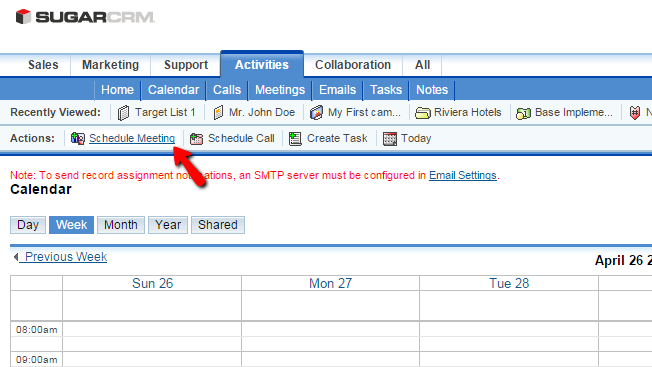This screenshot has width=652, height=367.
Task: Click the Mr. John Doe contact icon
Action: click(x=218, y=113)
